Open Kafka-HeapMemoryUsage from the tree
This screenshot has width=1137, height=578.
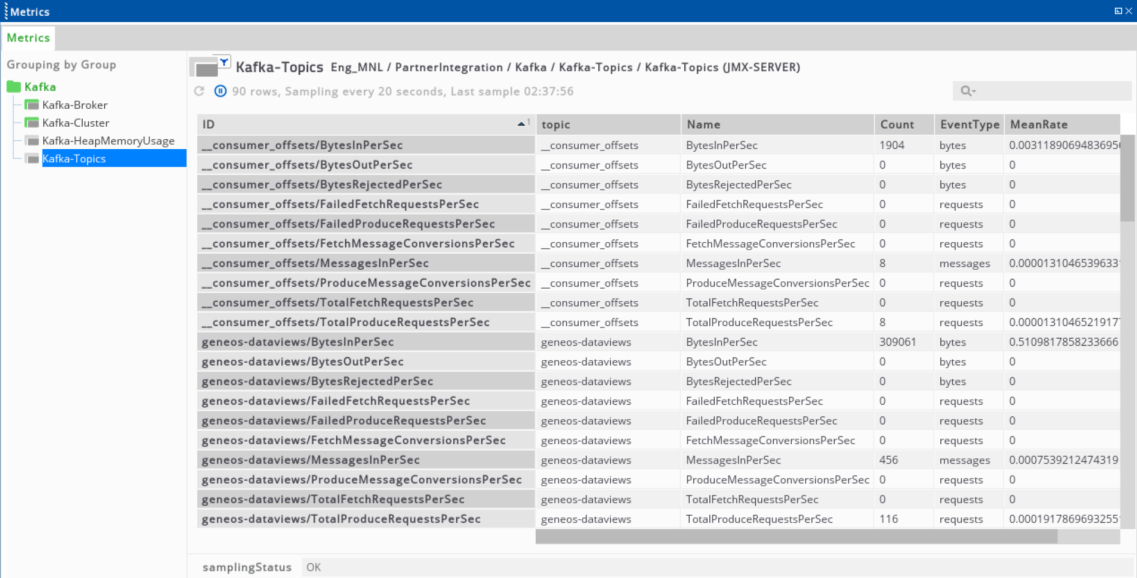click(108, 141)
